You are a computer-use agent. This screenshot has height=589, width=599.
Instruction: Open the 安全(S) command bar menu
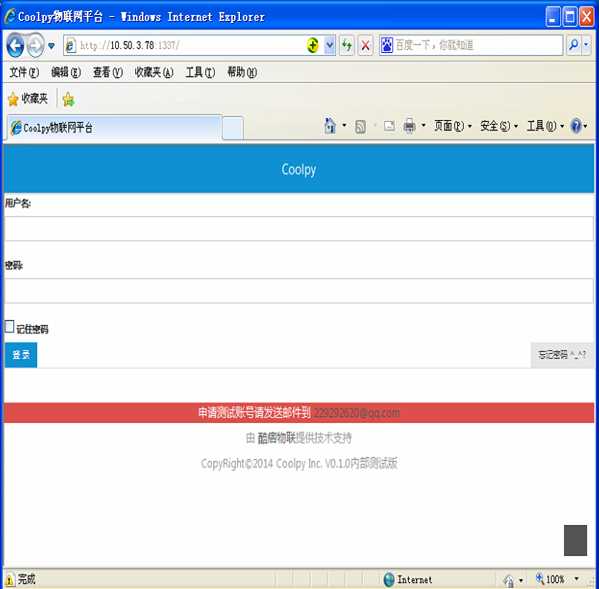coord(499,126)
